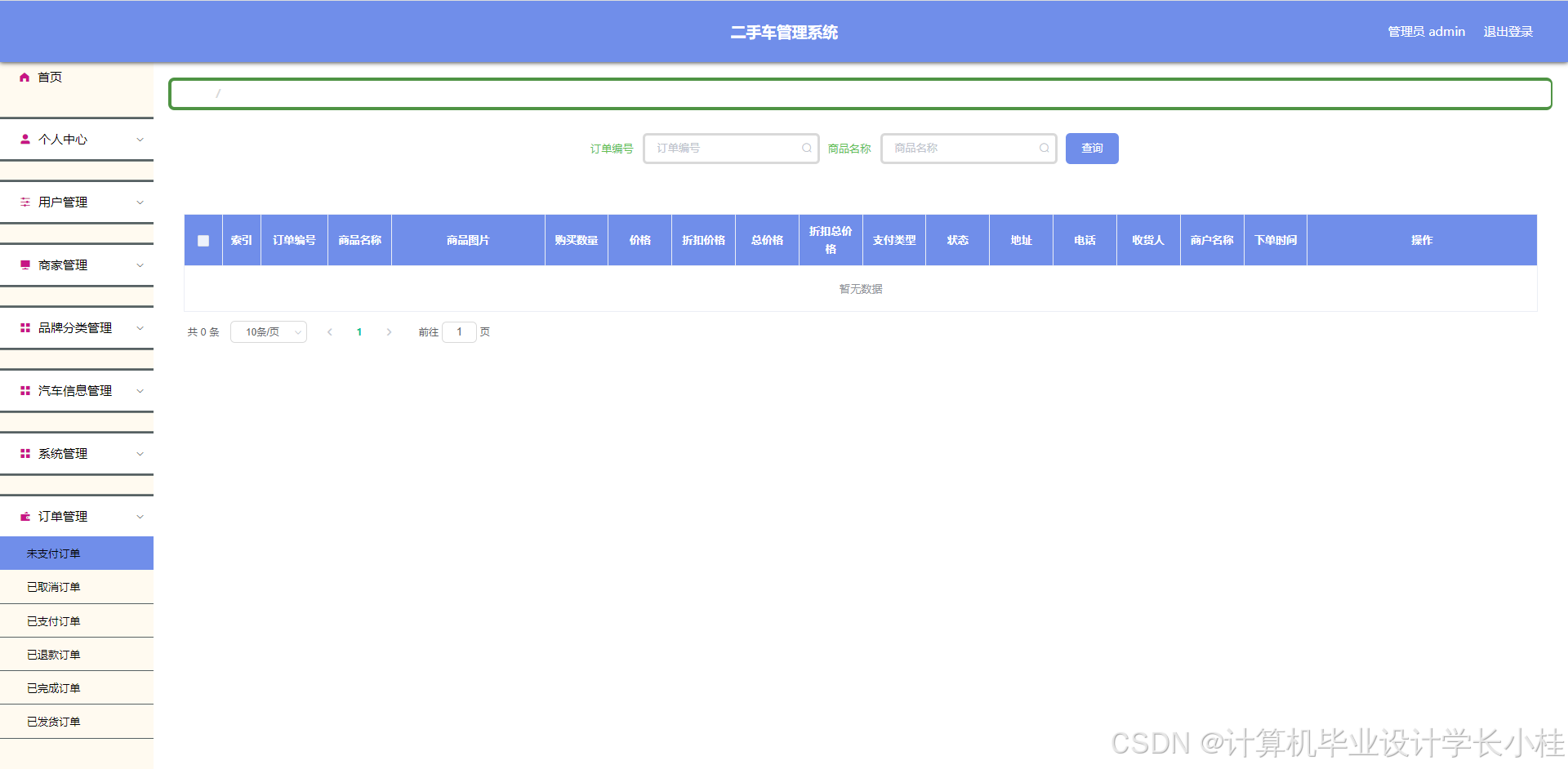The height and width of the screenshot is (769, 1568).
Task: Click the 商品图片 column header
Action: pos(468,241)
